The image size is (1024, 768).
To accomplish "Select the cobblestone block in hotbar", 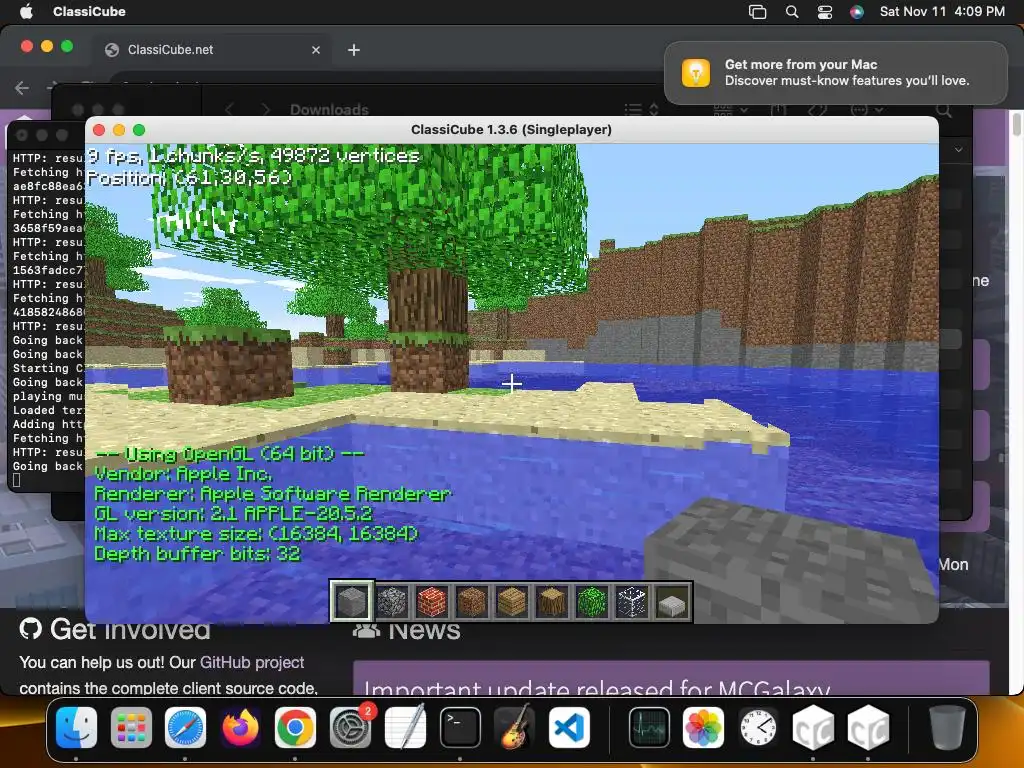I will [392, 601].
